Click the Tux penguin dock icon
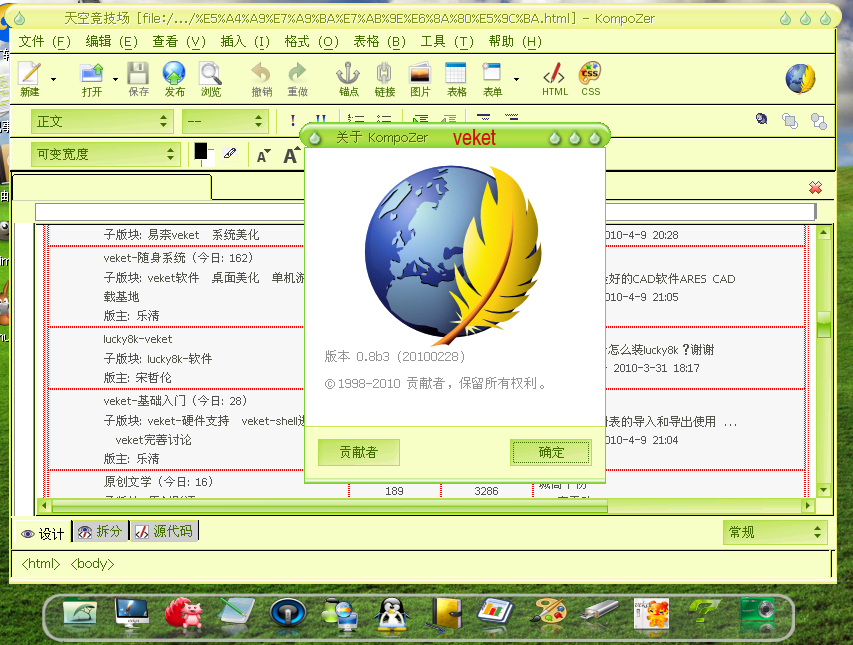 pos(392,615)
